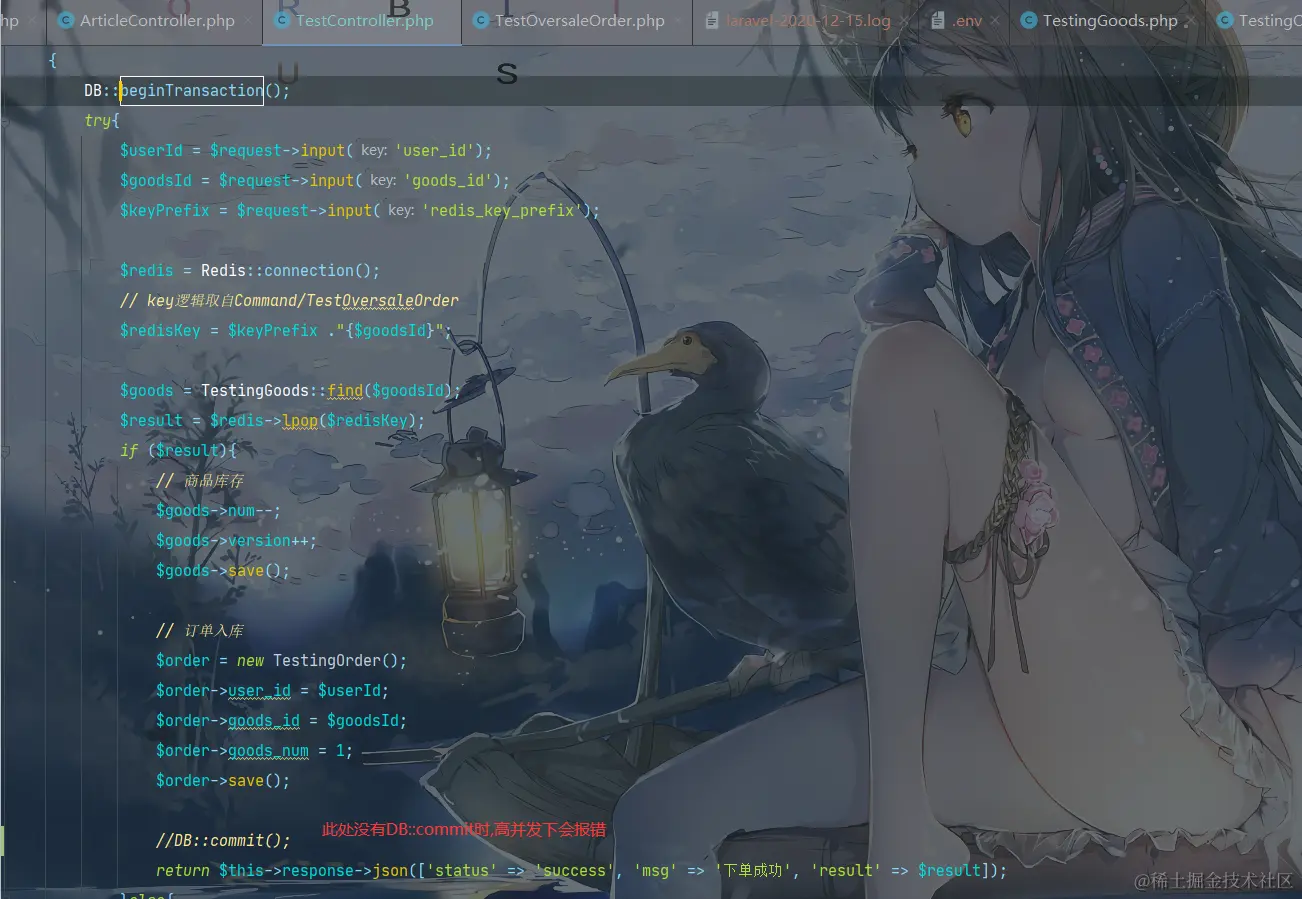Click the 'goods_id' string literal
This screenshot has width=1302, height=899.
pyautogui.click(x=449, y=181)
